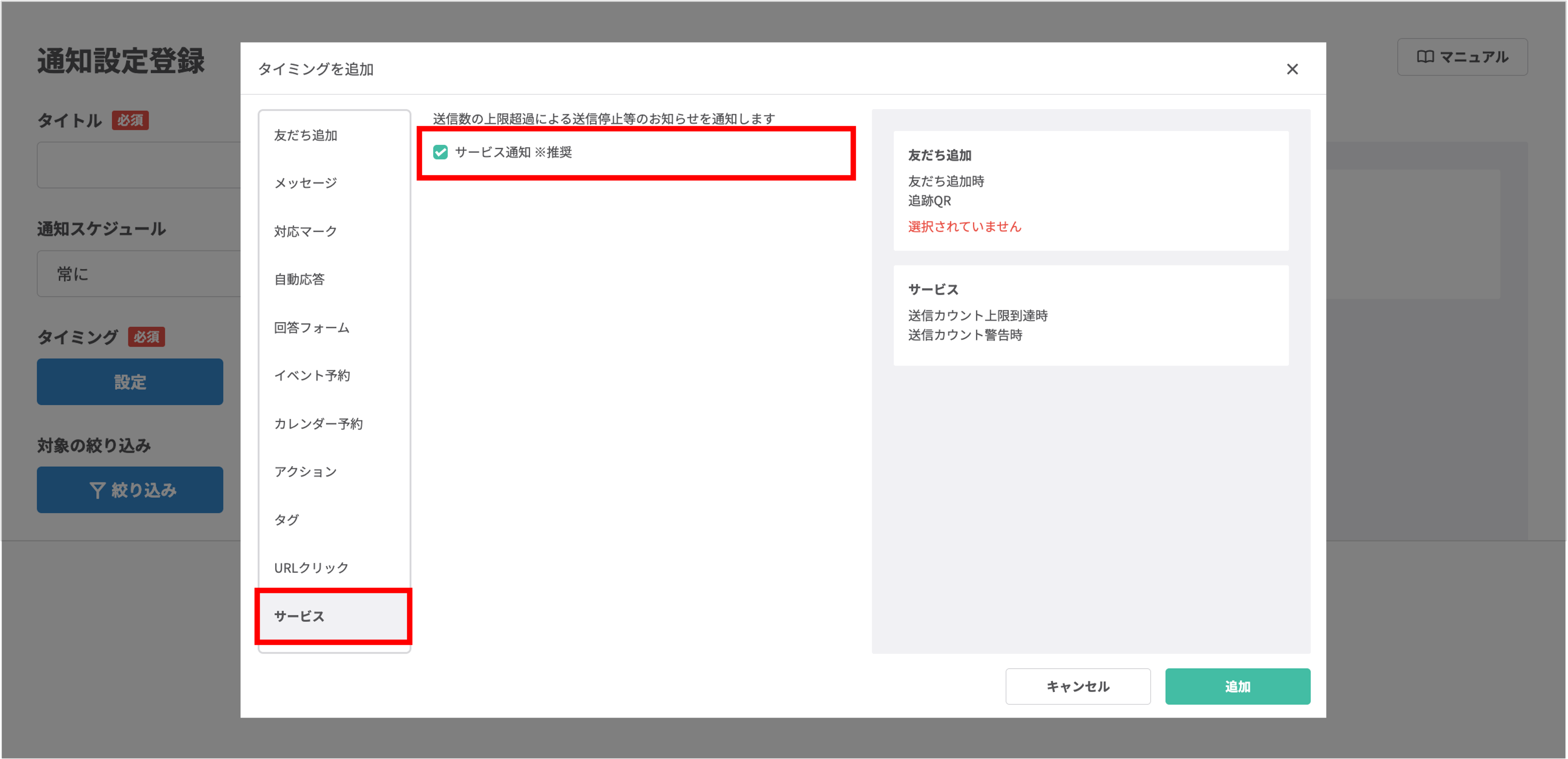Click the 設定 button under タイミング
The height and width of the screenshot is (759, 1568).
tap(130, 382)
